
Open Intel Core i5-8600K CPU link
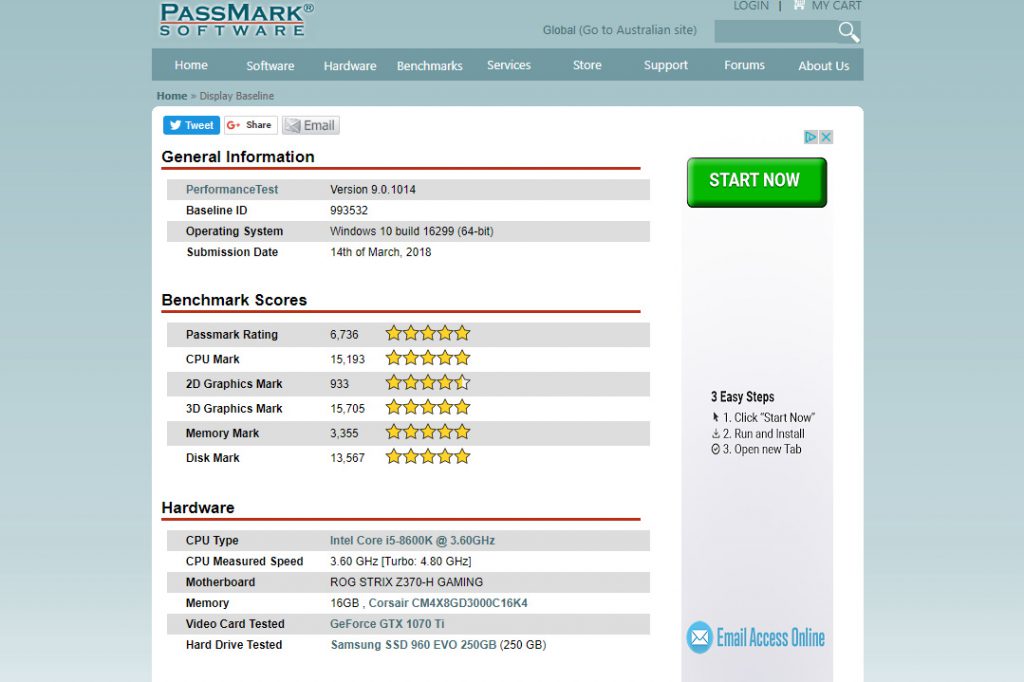(x=412, y=540)
